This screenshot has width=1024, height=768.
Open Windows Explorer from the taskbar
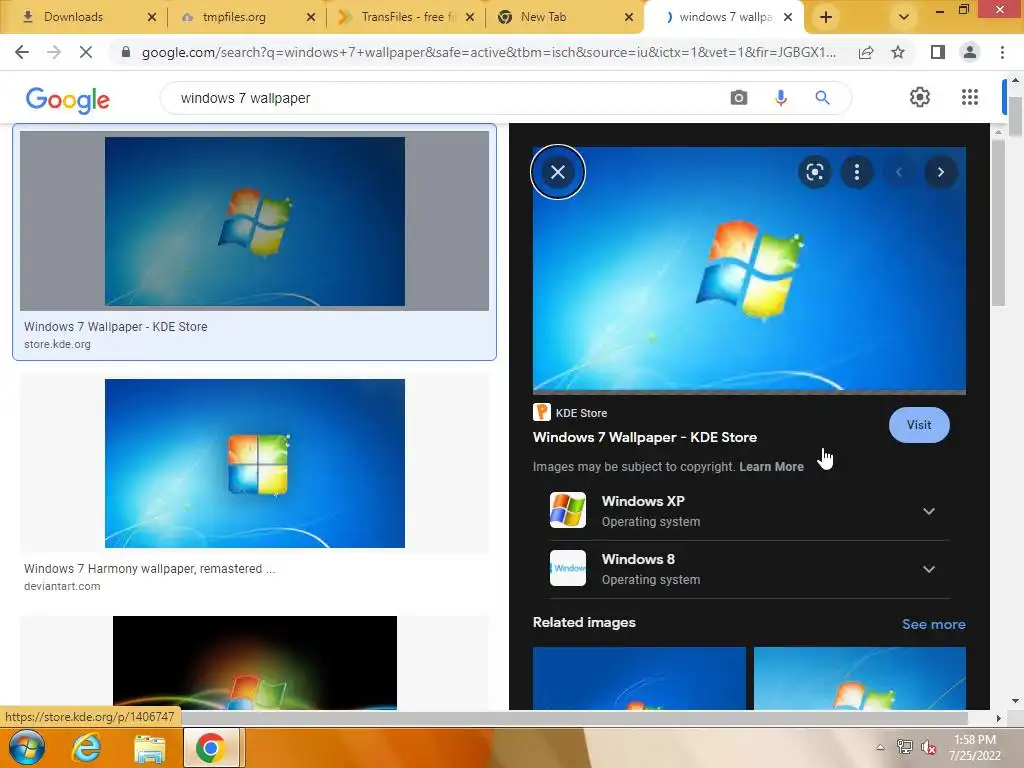[x=150, y=748]
